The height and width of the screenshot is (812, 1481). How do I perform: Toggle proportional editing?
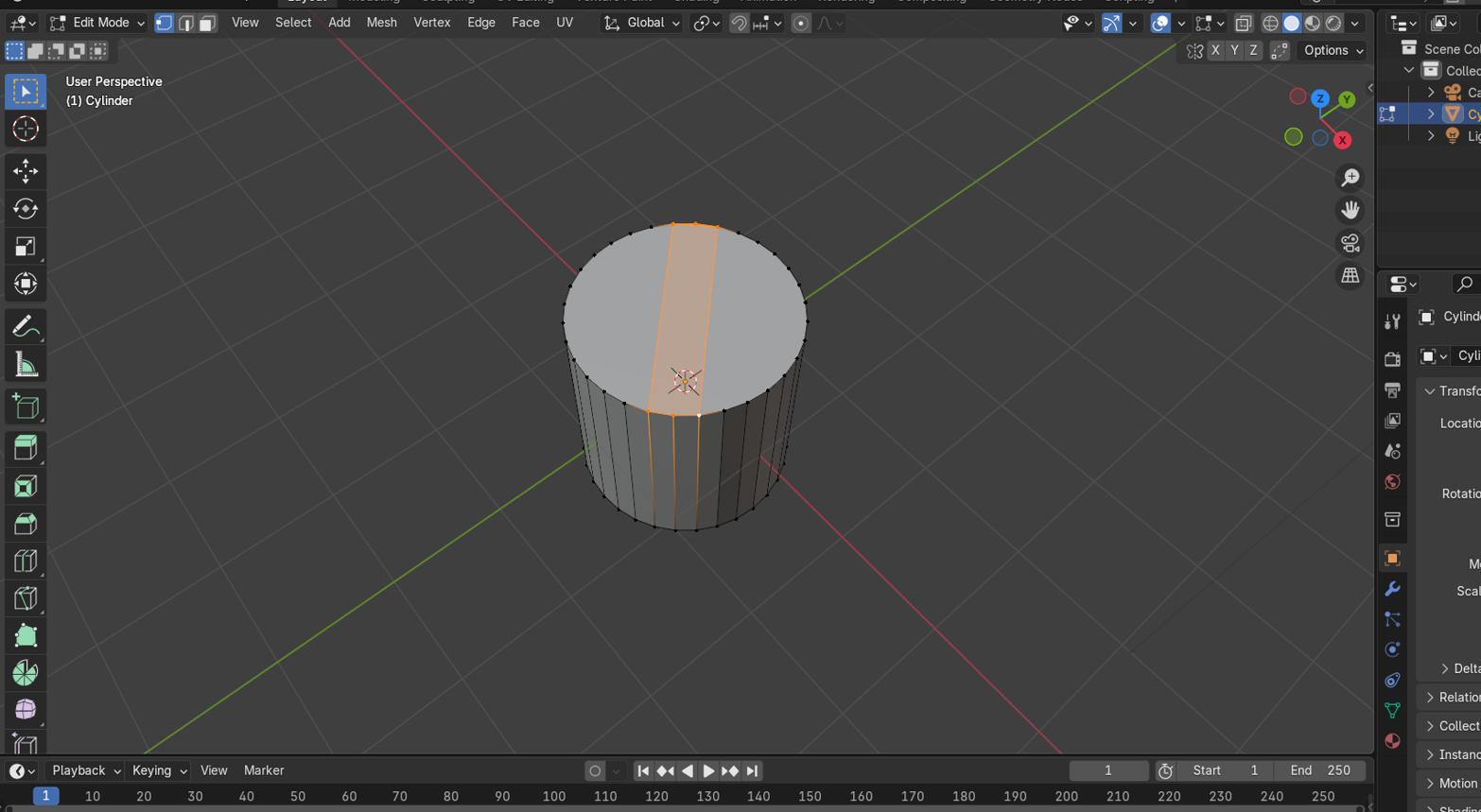click(x=801, y=23)
